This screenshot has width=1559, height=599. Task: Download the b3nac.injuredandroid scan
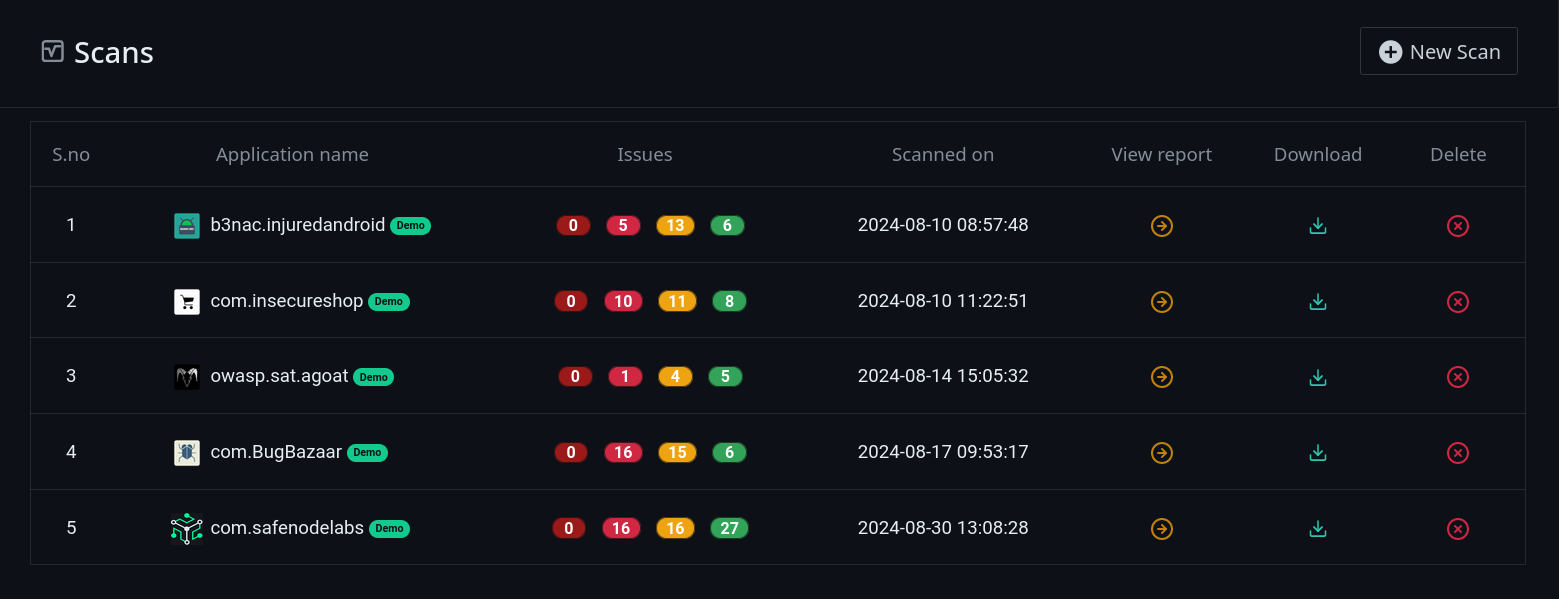[x=1318, y=226]
